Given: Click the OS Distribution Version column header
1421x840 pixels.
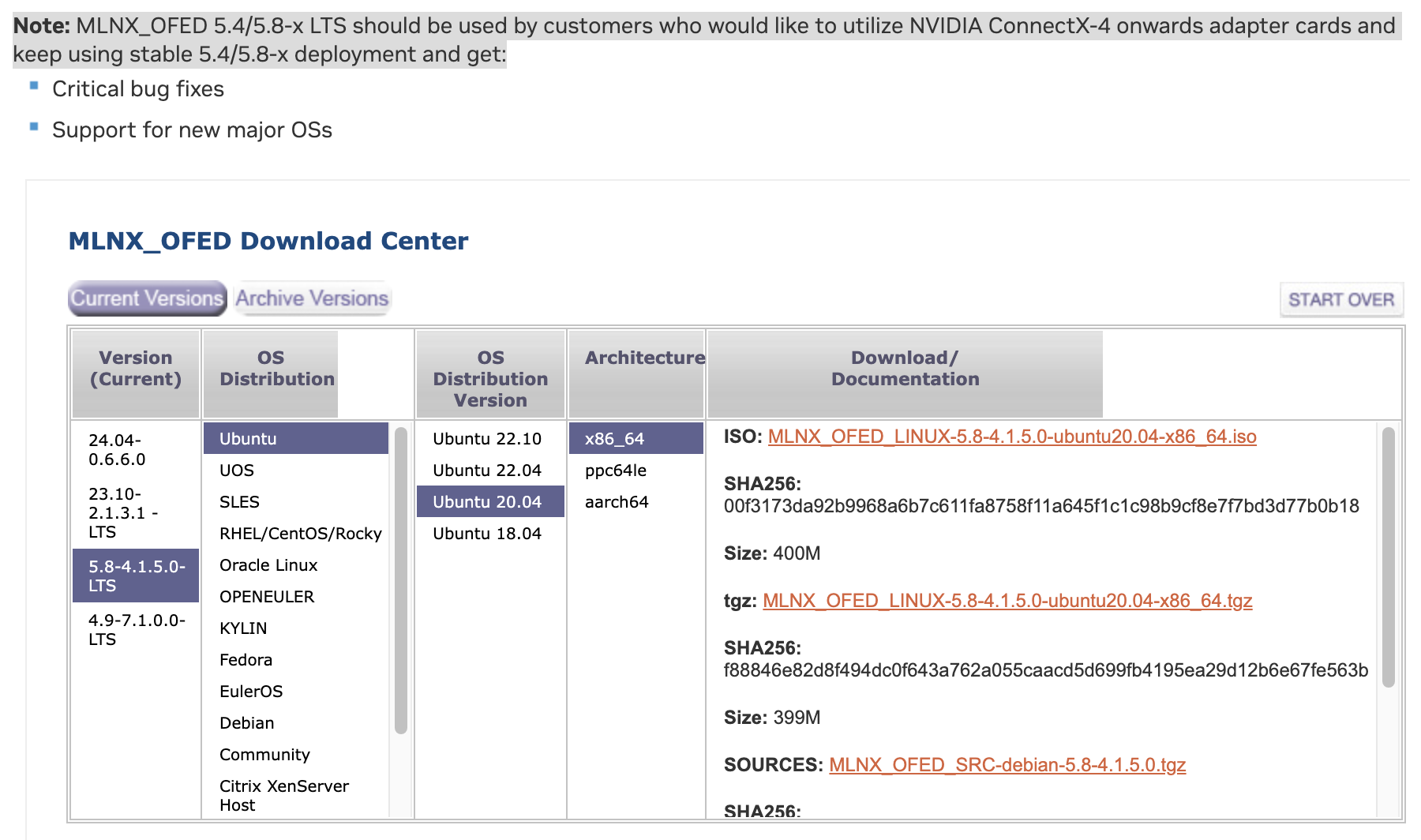Looking at the screenshot, I should pyautogui.click(x=490, y=373).
